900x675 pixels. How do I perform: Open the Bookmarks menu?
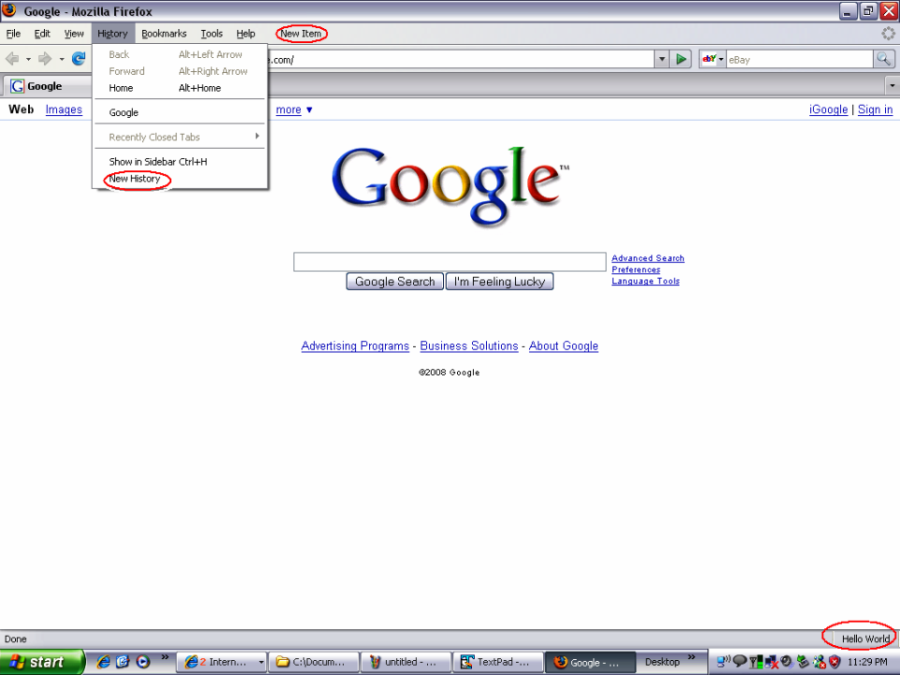click(x=164, y=34)
